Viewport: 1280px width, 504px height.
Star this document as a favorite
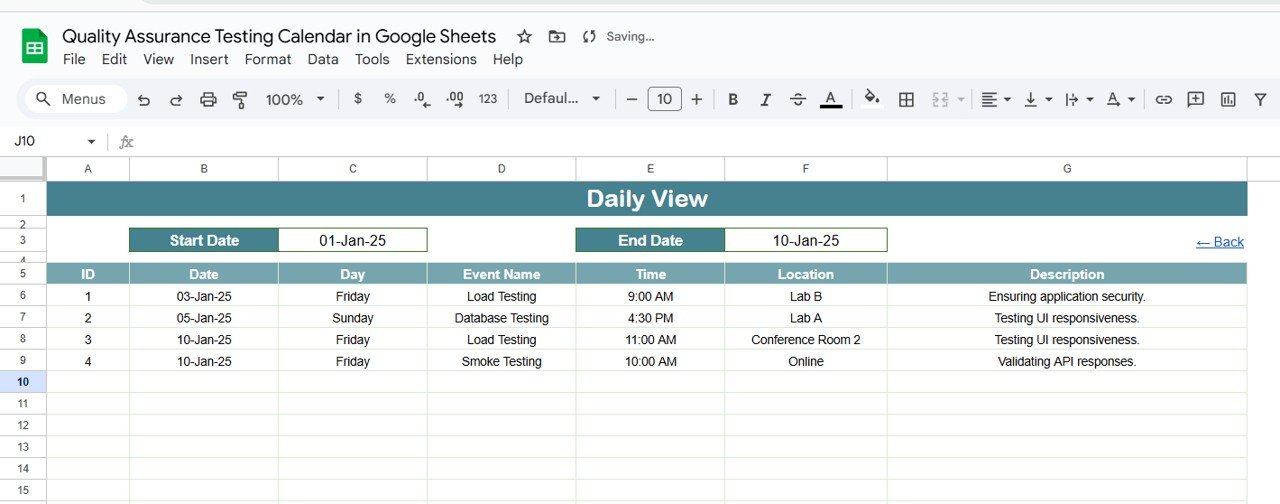pyautogui.click(x=524, y=37)
